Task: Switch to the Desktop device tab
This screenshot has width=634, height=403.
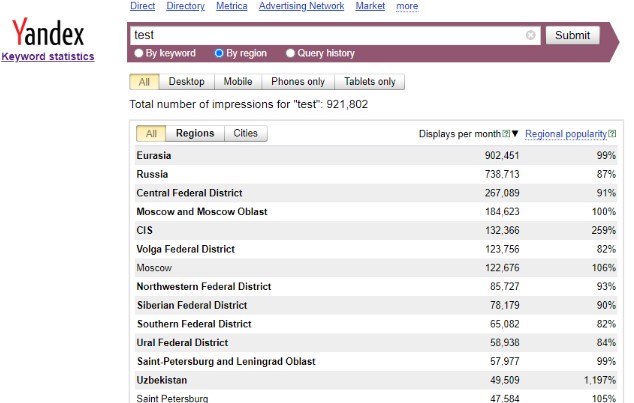Action: pyautogui.click(x=187, y=82)
